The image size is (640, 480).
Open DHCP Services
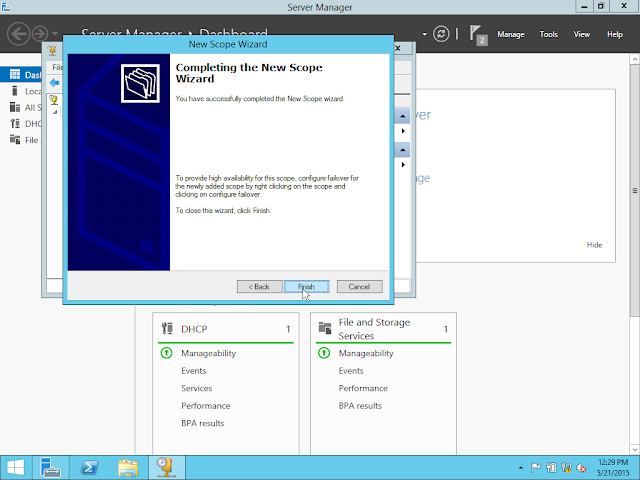coord(197,388)
